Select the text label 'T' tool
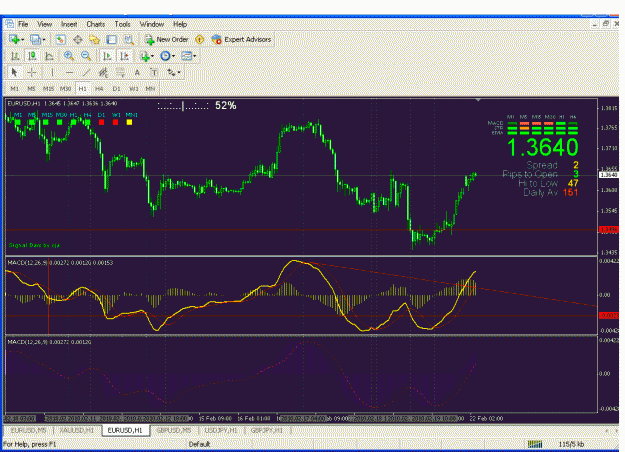The height and width of the screenshot is (452, 625). 154,73
